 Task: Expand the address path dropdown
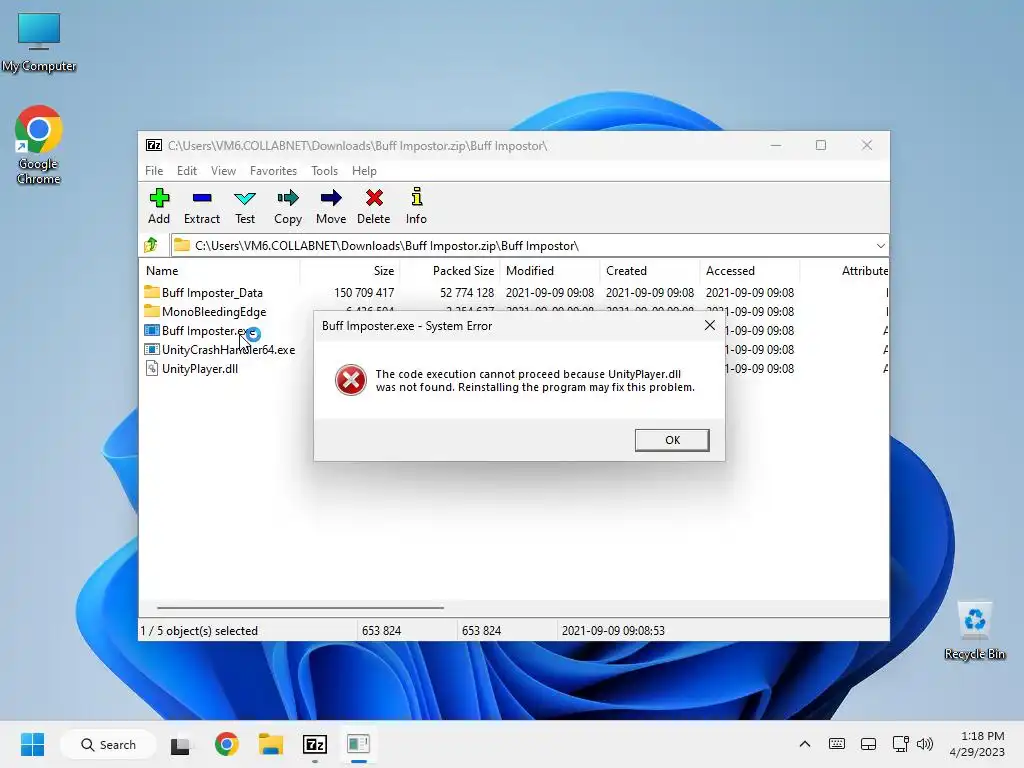pos(880,246)
